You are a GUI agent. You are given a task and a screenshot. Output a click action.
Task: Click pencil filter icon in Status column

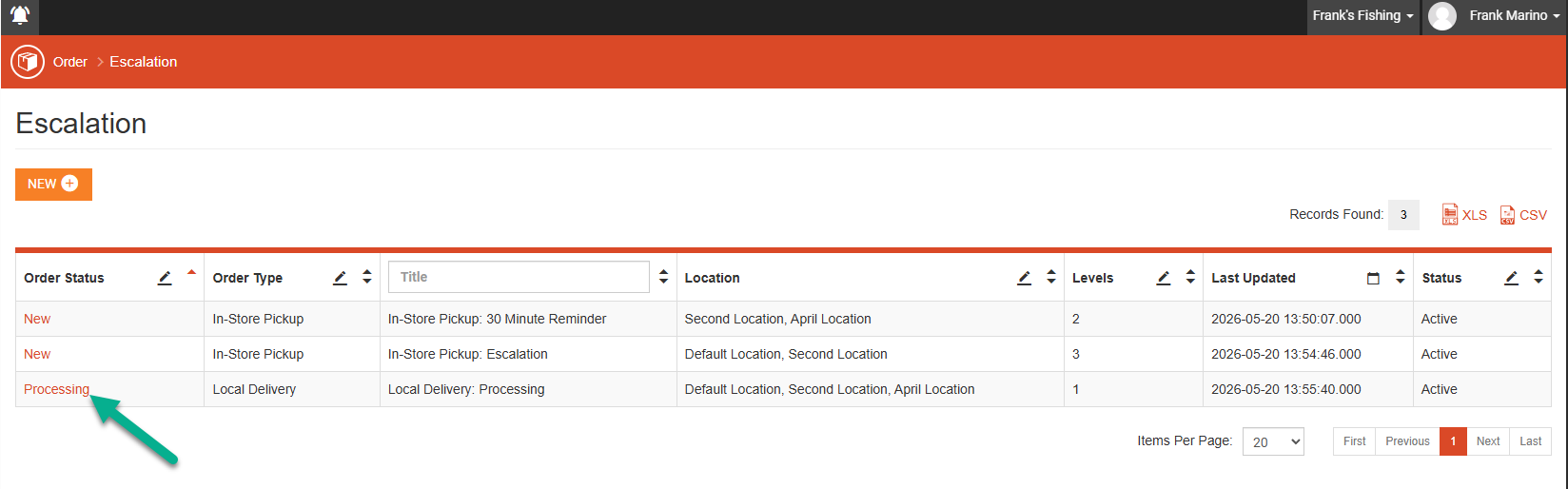tap(1511, 278)
